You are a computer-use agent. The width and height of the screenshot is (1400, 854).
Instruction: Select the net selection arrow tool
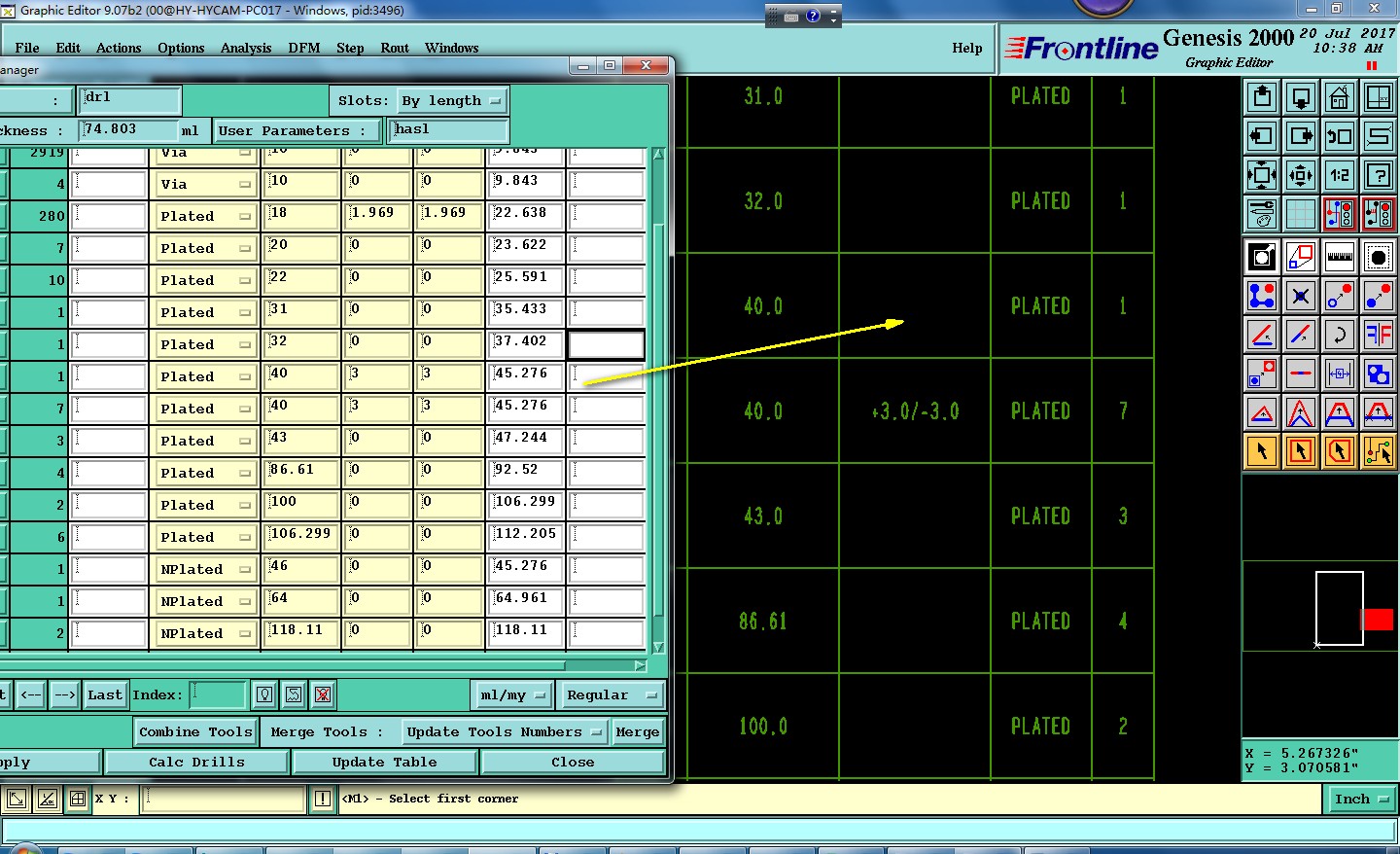pos(1379,451)
